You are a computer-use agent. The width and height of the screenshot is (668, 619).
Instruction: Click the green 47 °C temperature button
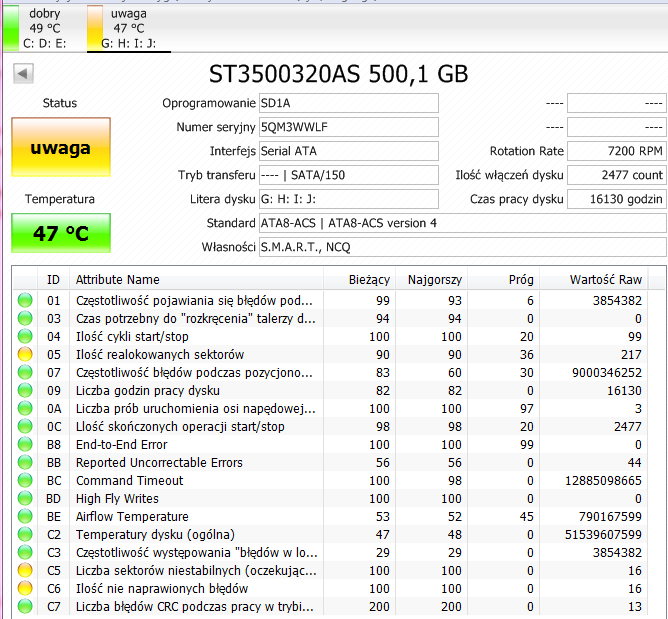61,233
